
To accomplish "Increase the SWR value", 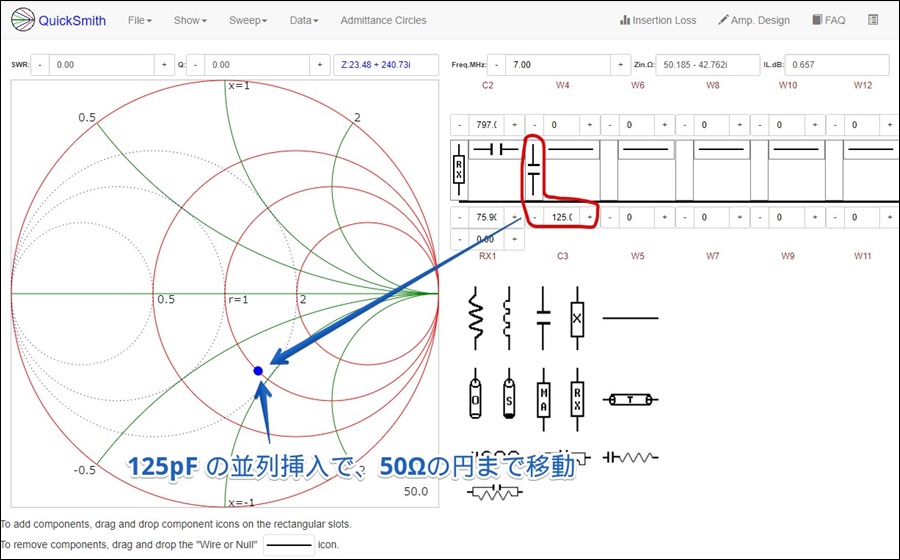I will coord(164,65).
